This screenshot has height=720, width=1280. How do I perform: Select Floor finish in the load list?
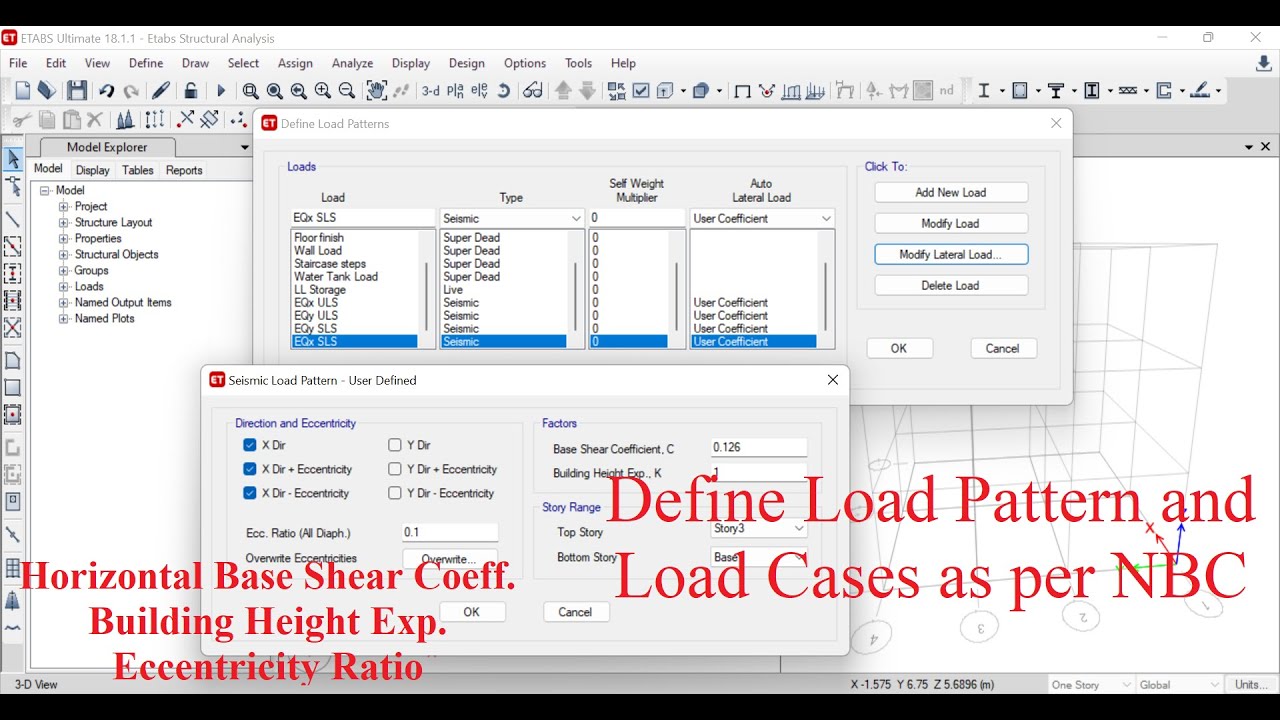(355, 238)
